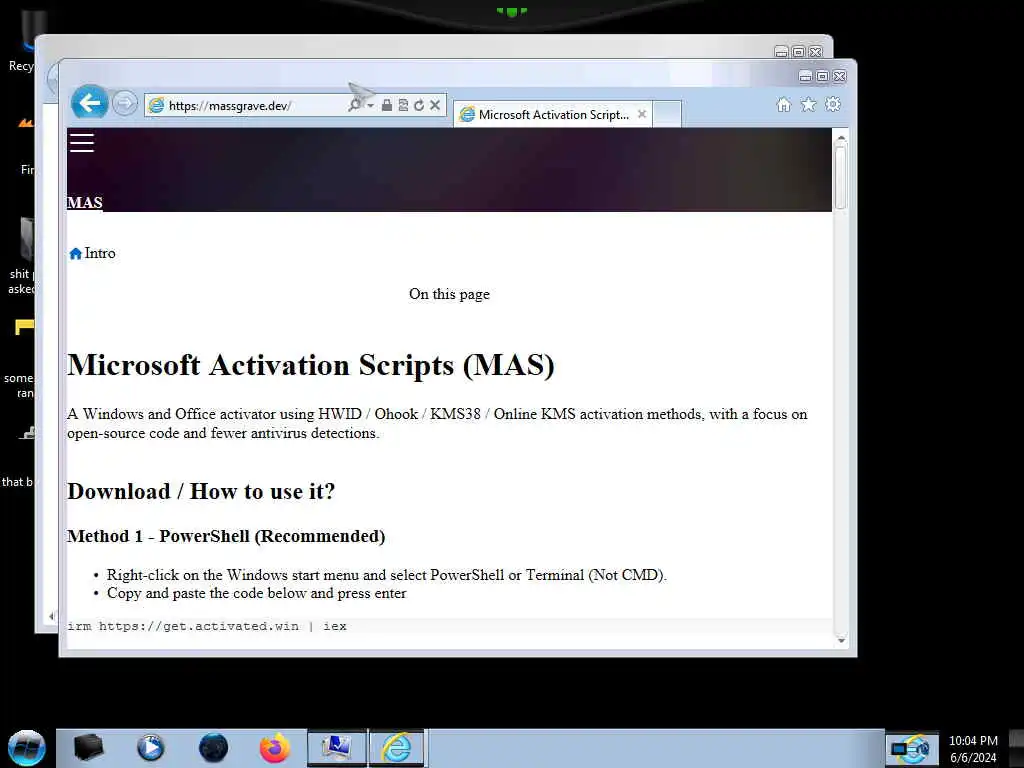The width and height of the screenshot is (1024, 768).
Task: Open the Intro breadcrumb link
Action: point(100,253)
